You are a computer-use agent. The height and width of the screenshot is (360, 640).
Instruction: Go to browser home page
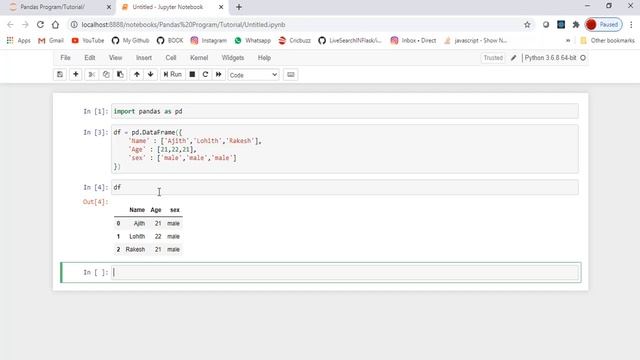coord(55,24)
